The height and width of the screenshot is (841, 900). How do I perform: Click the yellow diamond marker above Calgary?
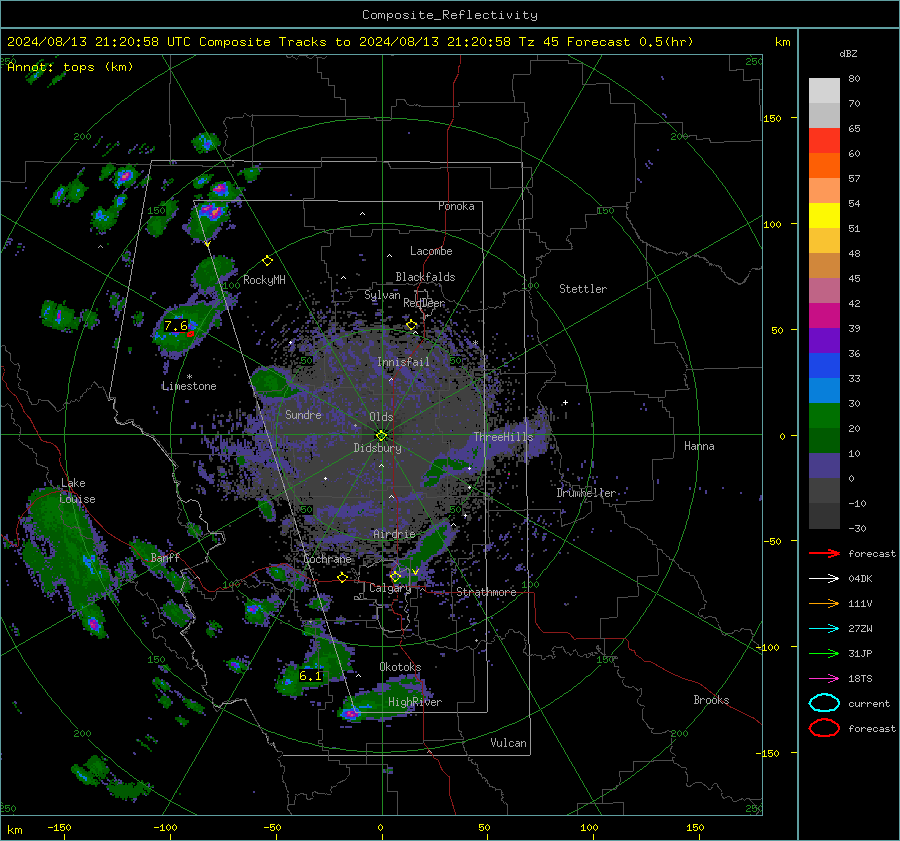point(395,576)
